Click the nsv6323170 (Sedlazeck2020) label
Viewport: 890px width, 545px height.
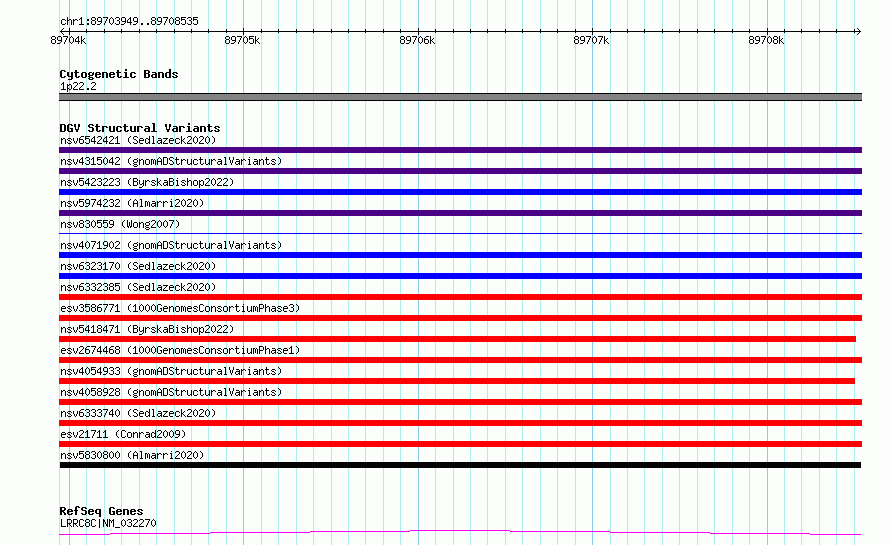coord(138,266)
